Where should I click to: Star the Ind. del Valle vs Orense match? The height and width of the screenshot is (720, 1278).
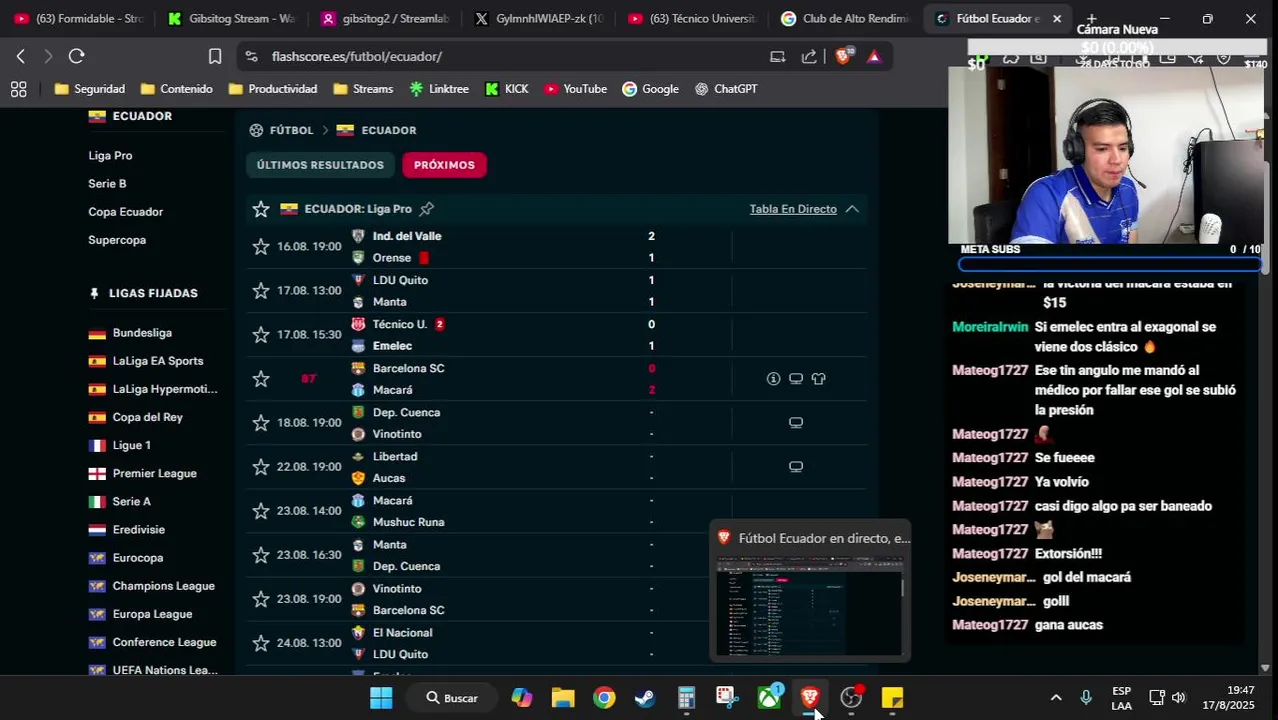tap(261, 247)
